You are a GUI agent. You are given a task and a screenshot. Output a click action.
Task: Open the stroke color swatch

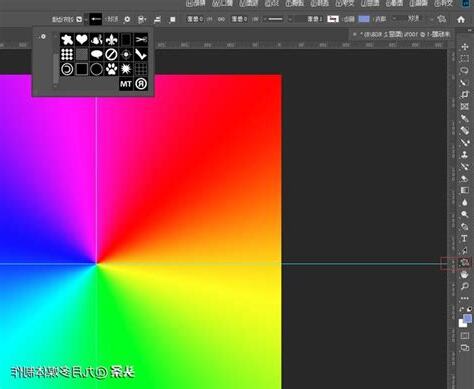tap(333, 19)
